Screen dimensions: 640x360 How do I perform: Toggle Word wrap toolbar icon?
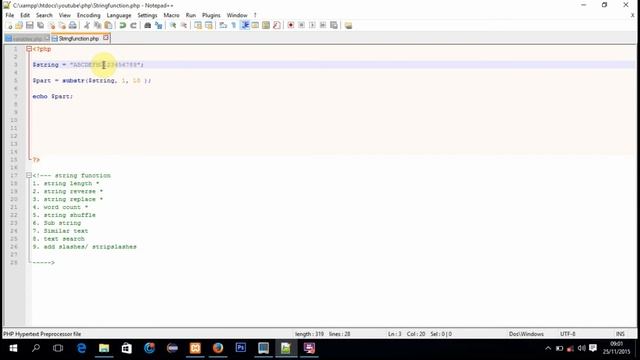(x=223, y=26)
